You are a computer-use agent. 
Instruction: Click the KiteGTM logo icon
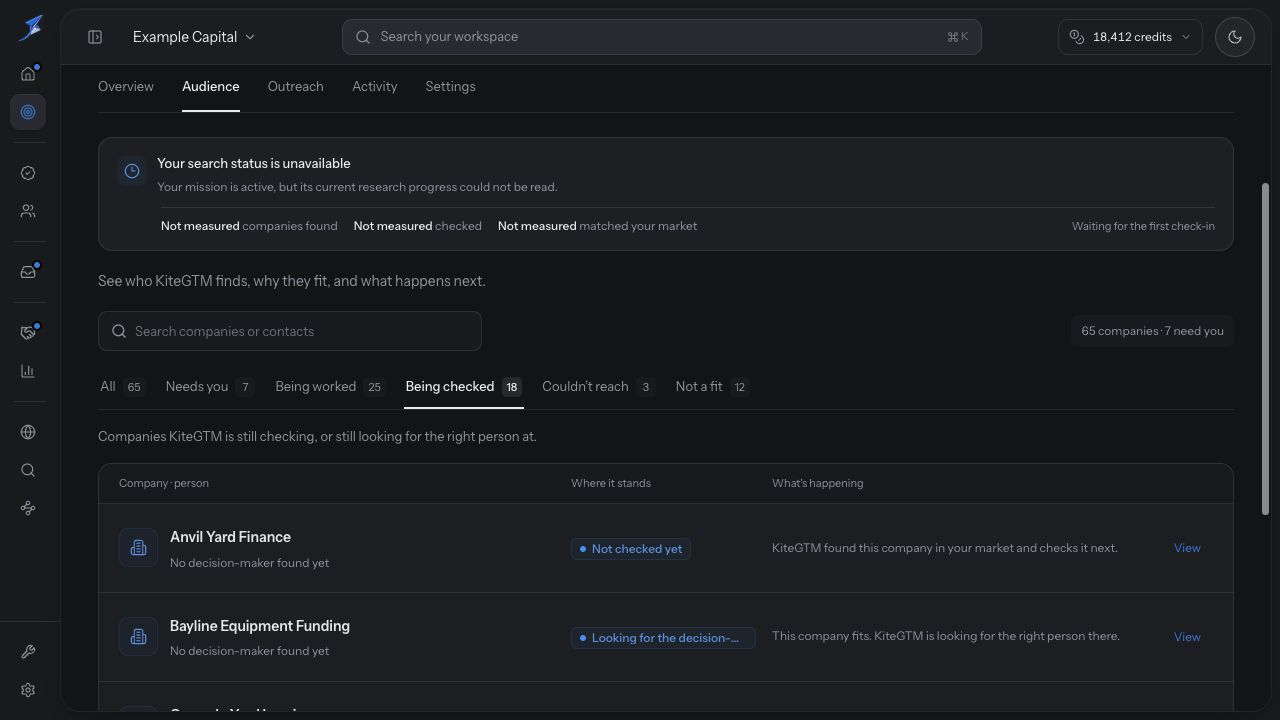pos(30,27)
